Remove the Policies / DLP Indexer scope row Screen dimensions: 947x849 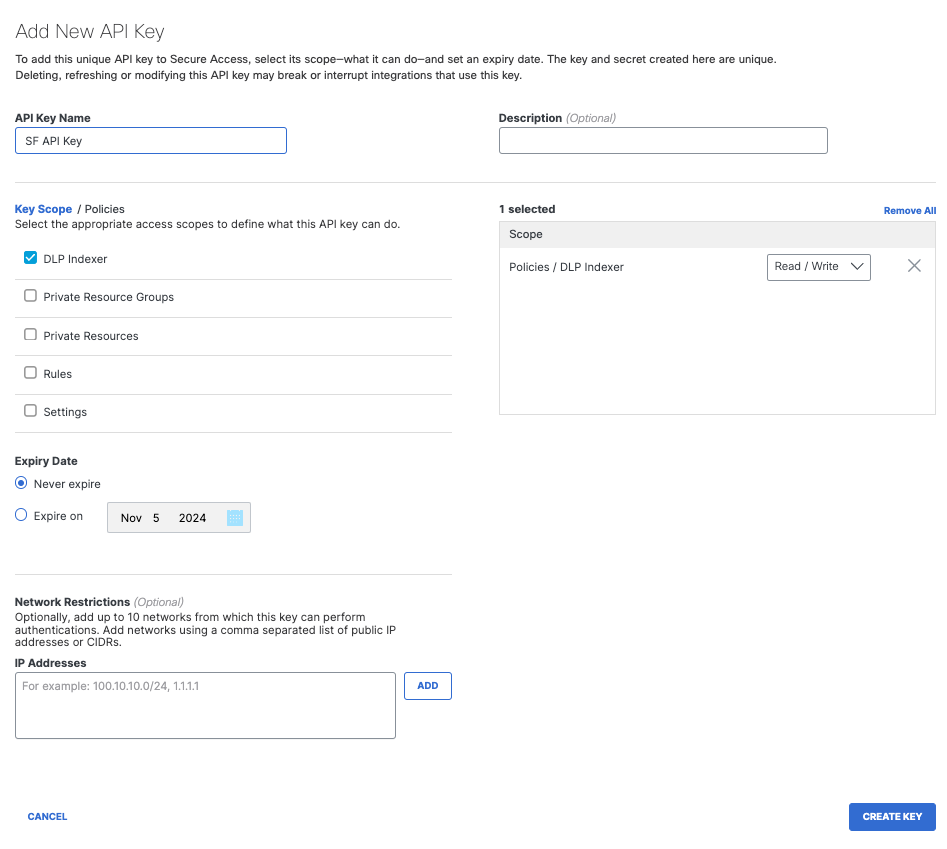(913, 266)
